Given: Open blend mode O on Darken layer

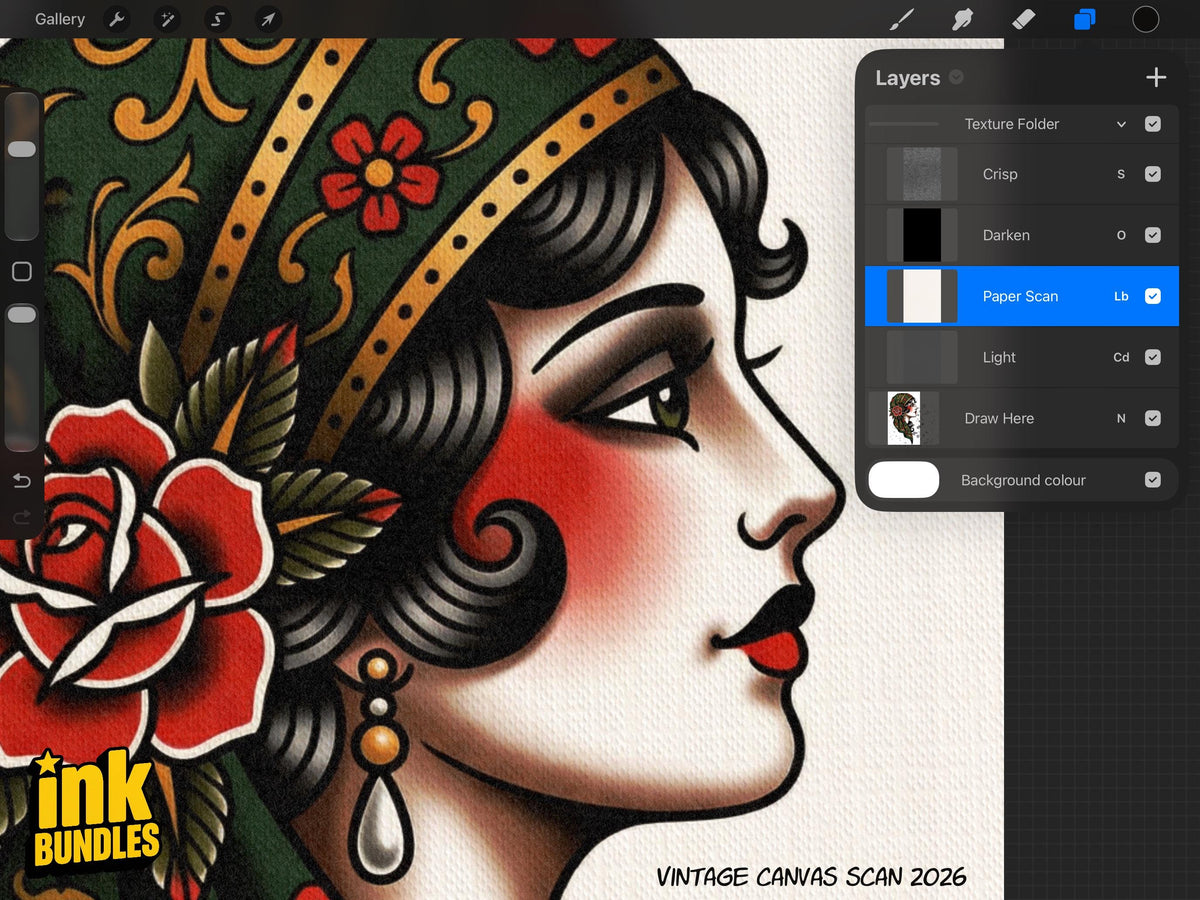Looking at the screenshot, I should [1121, 235].
